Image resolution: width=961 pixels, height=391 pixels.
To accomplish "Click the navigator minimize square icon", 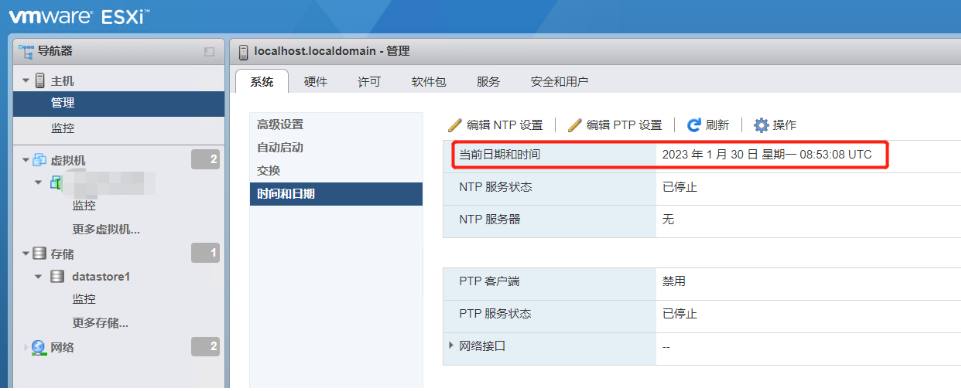I will click(210, 51).
